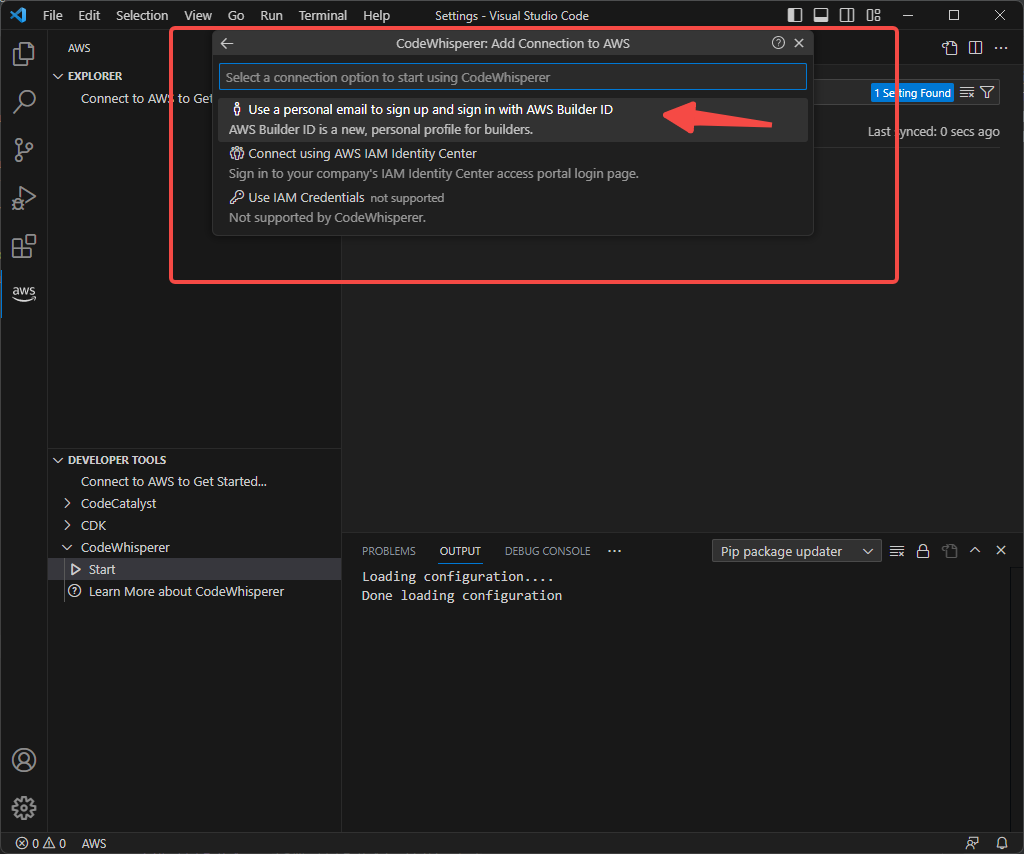This screenshot has width=1024, height=854.
Task: Go back in the CodeWhisperer connection dialog
Action: click(227, 43)
